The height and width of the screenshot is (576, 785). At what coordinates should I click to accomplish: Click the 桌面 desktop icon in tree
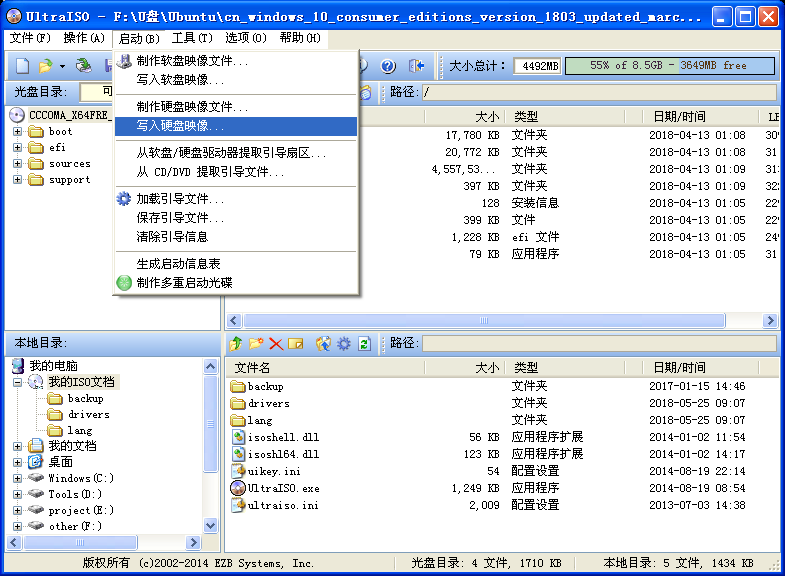[36, 461]
